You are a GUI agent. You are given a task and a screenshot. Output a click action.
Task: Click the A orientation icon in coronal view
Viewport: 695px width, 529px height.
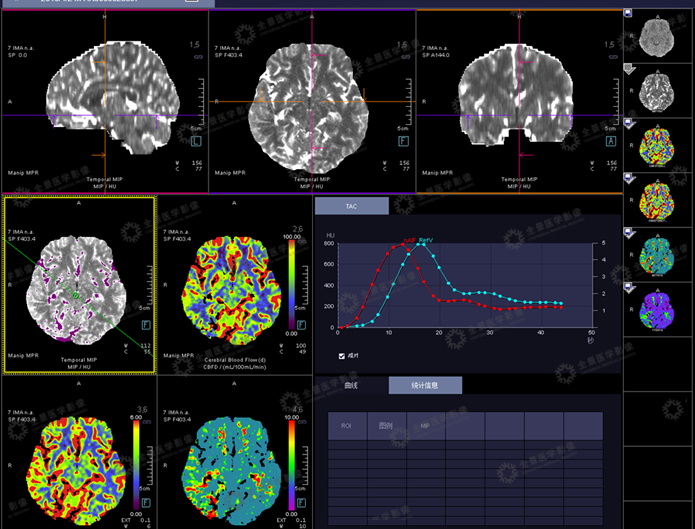click(609, 144)
